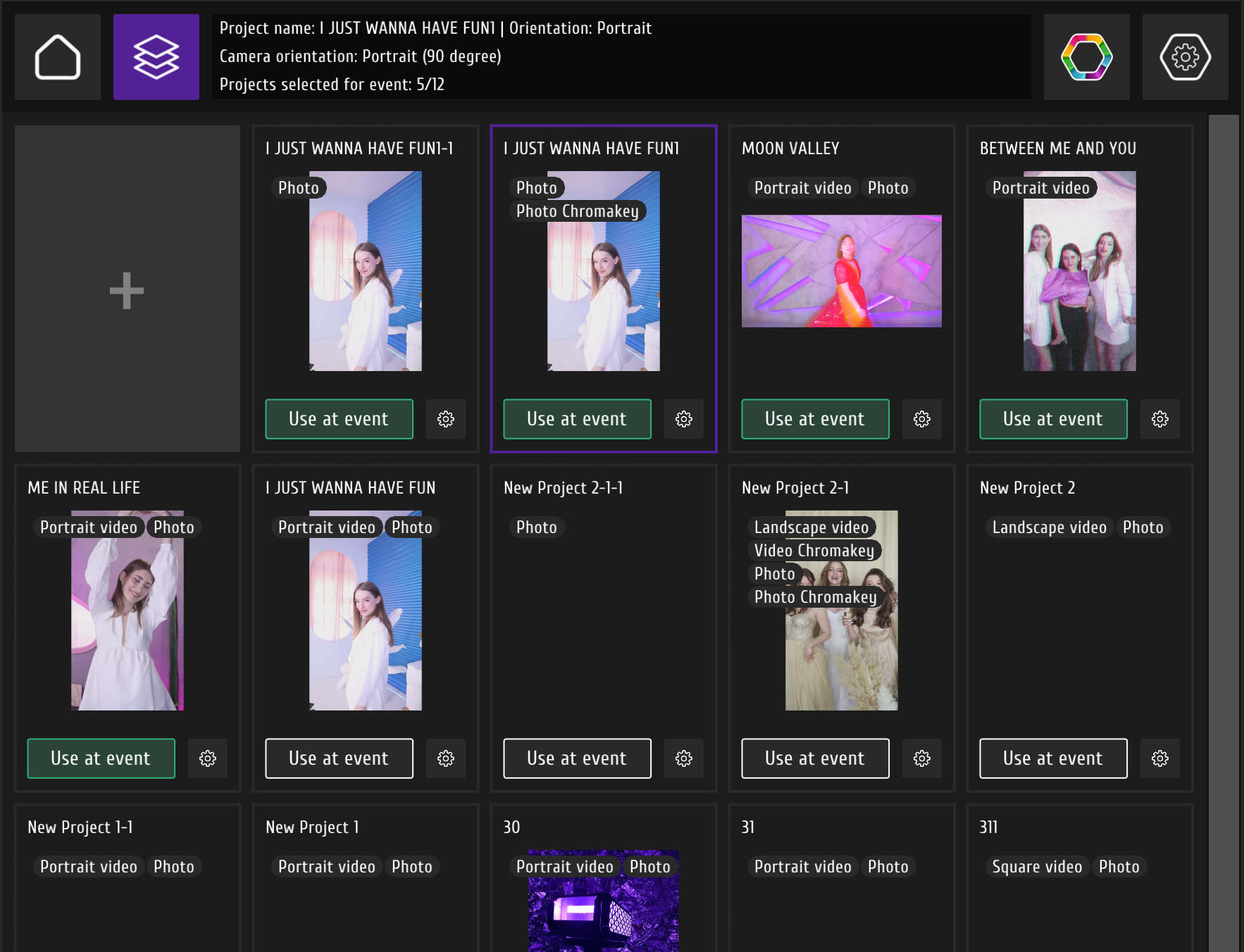Open settings gear for I JUST WANNA HAVE FUN1-1

click(446, 419)
